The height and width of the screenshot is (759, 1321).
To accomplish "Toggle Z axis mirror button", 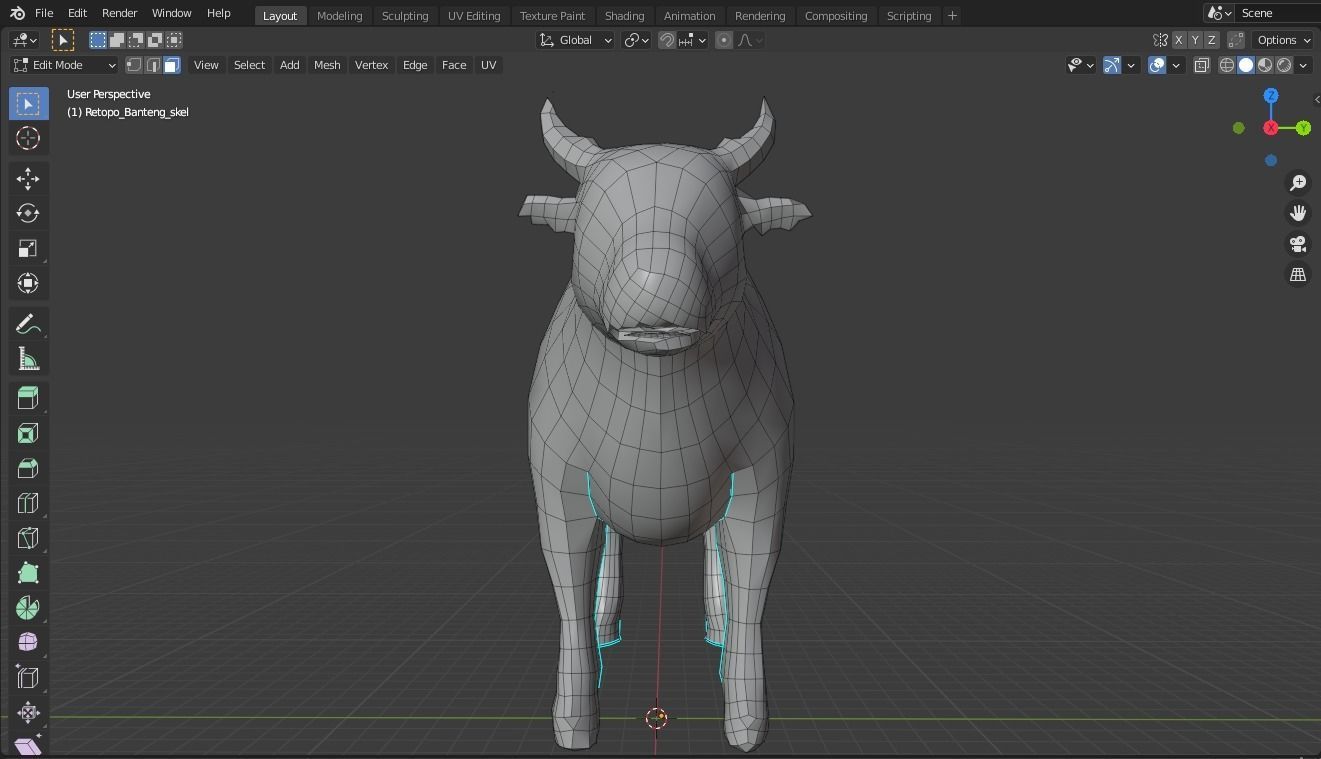I will click(x=1212, y=40).
